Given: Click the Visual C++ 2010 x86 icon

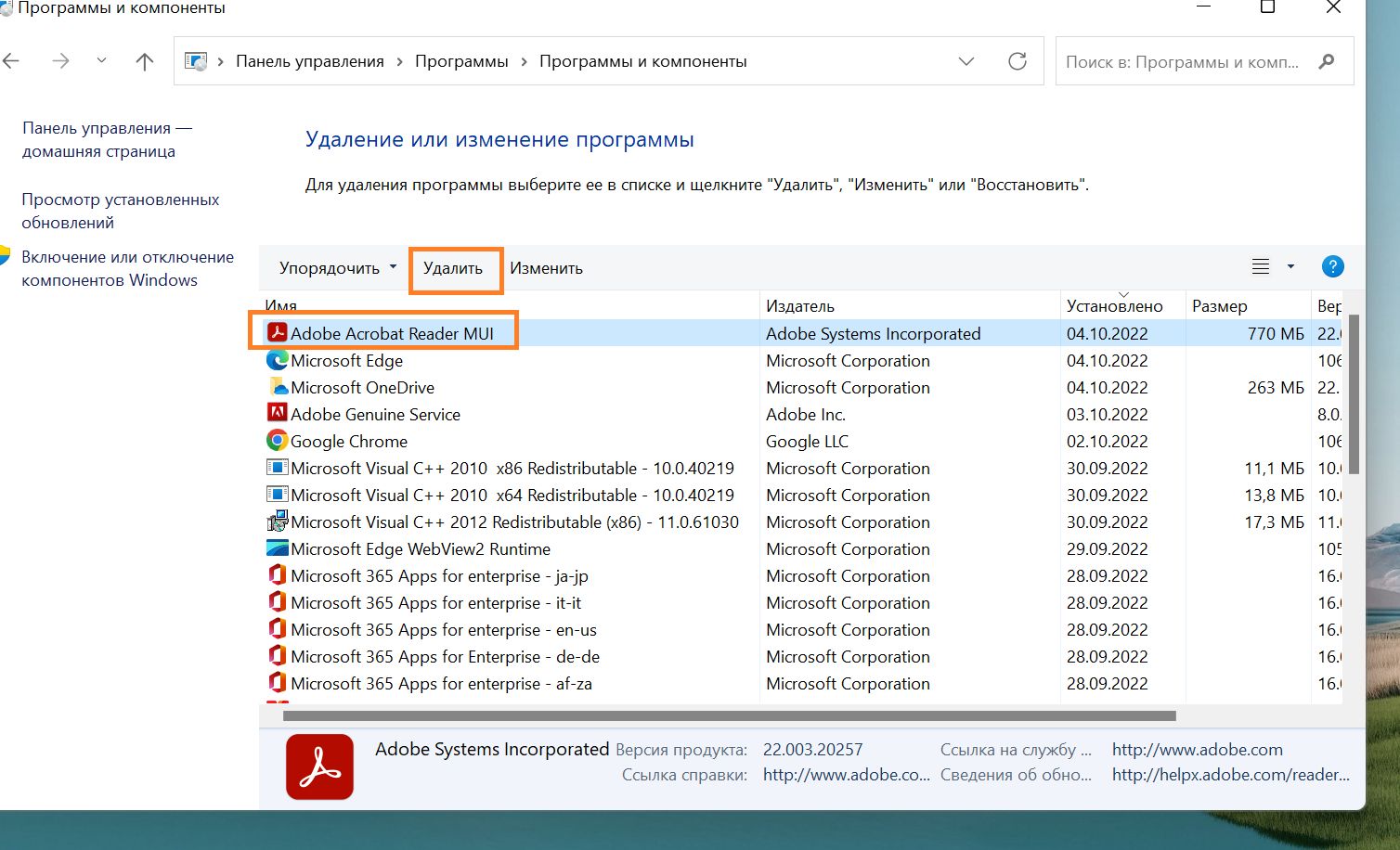Looking at the screenshot, I should (277, 467).
